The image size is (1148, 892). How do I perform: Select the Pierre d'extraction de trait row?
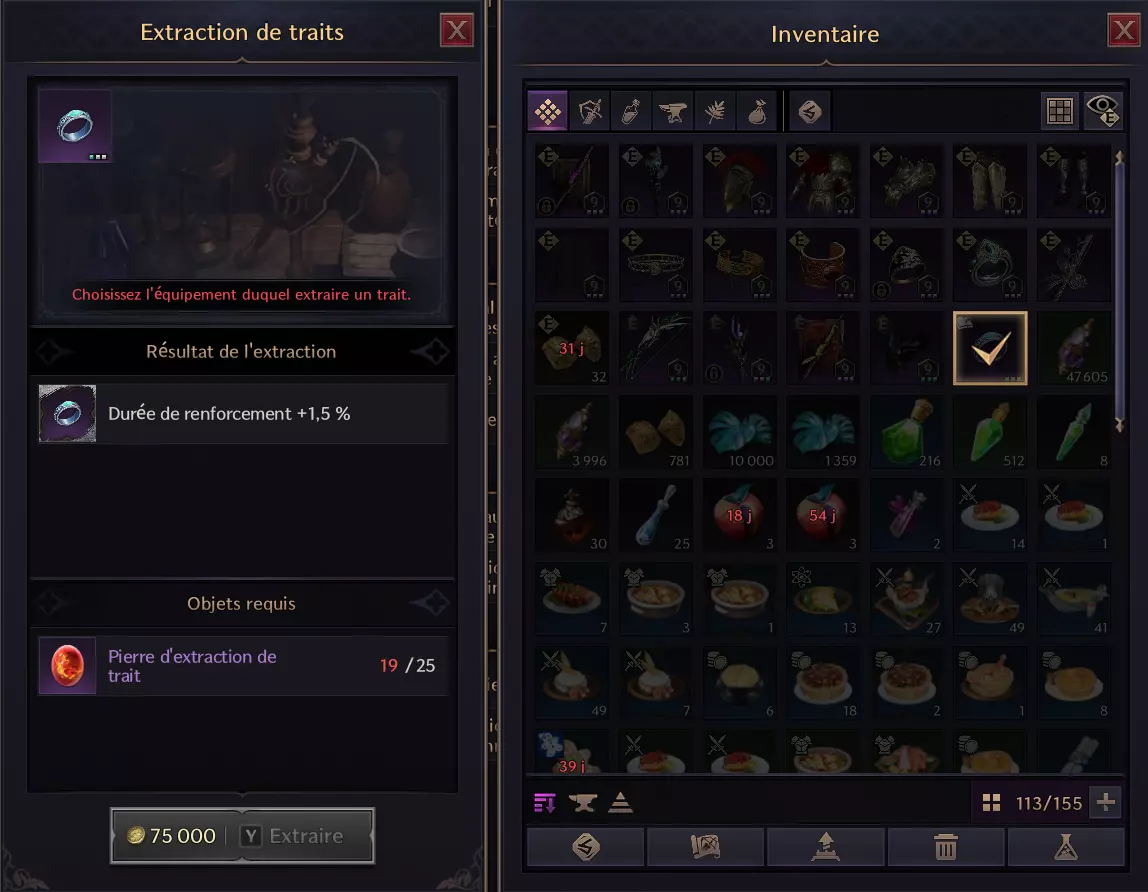point(243,666)
